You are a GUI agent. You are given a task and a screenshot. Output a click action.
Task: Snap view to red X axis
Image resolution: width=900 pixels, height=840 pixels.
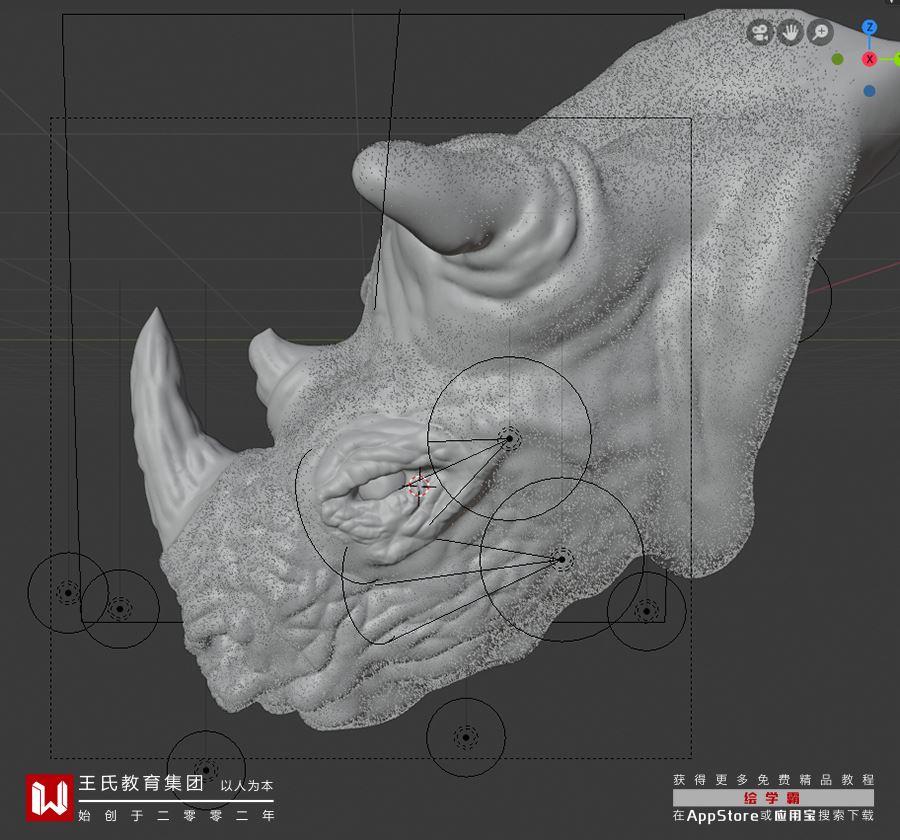(870, 59)
